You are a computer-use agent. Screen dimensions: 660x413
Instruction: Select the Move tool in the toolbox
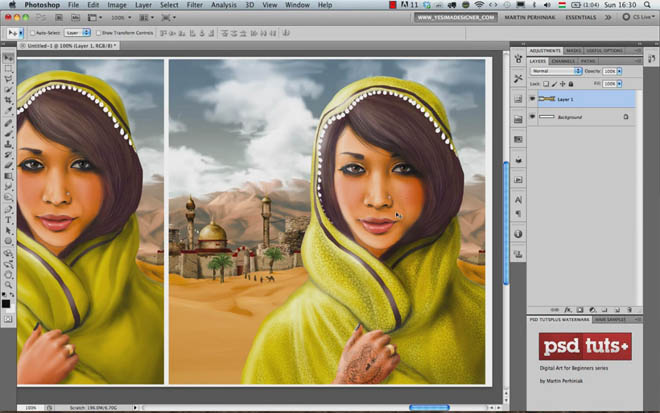pos(8,58)
